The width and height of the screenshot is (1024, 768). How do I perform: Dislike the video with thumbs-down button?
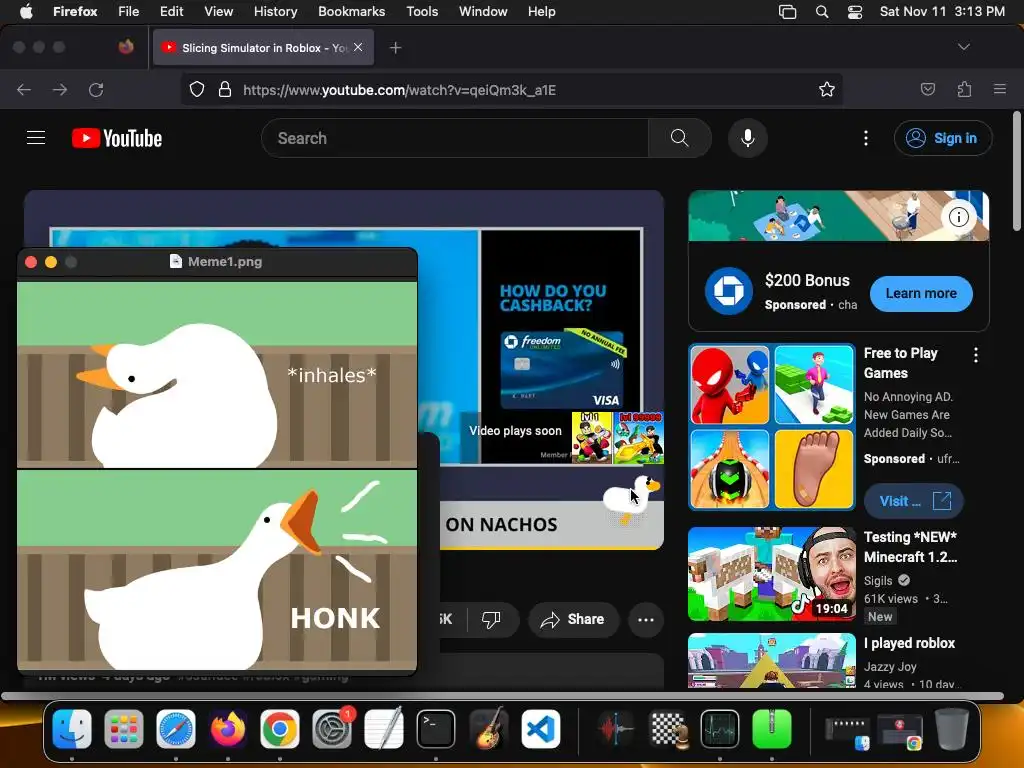coord(491,619)
